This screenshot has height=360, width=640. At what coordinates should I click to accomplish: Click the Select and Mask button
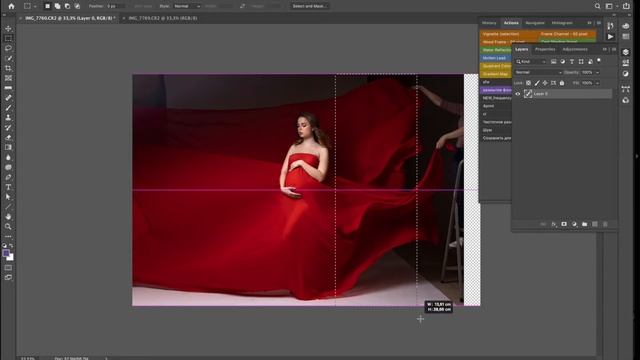point(309,6)
